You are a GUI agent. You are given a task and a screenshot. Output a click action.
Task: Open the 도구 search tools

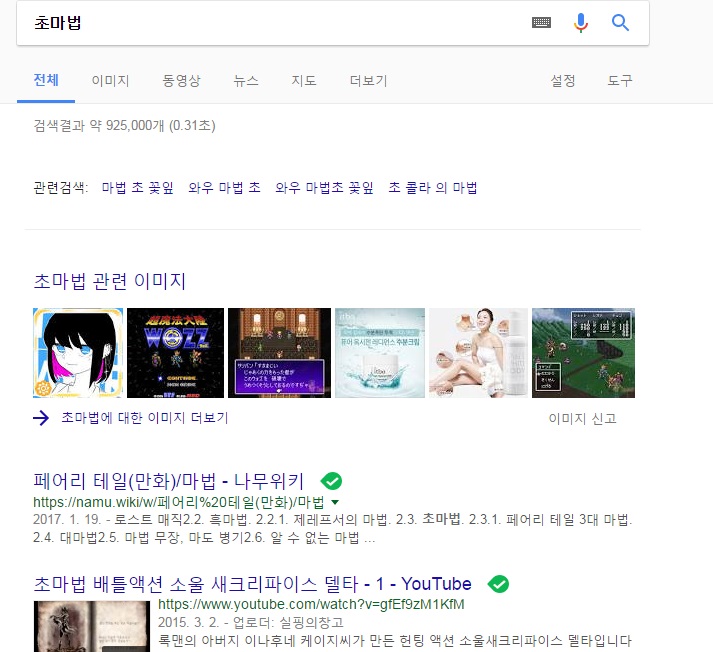620,81
